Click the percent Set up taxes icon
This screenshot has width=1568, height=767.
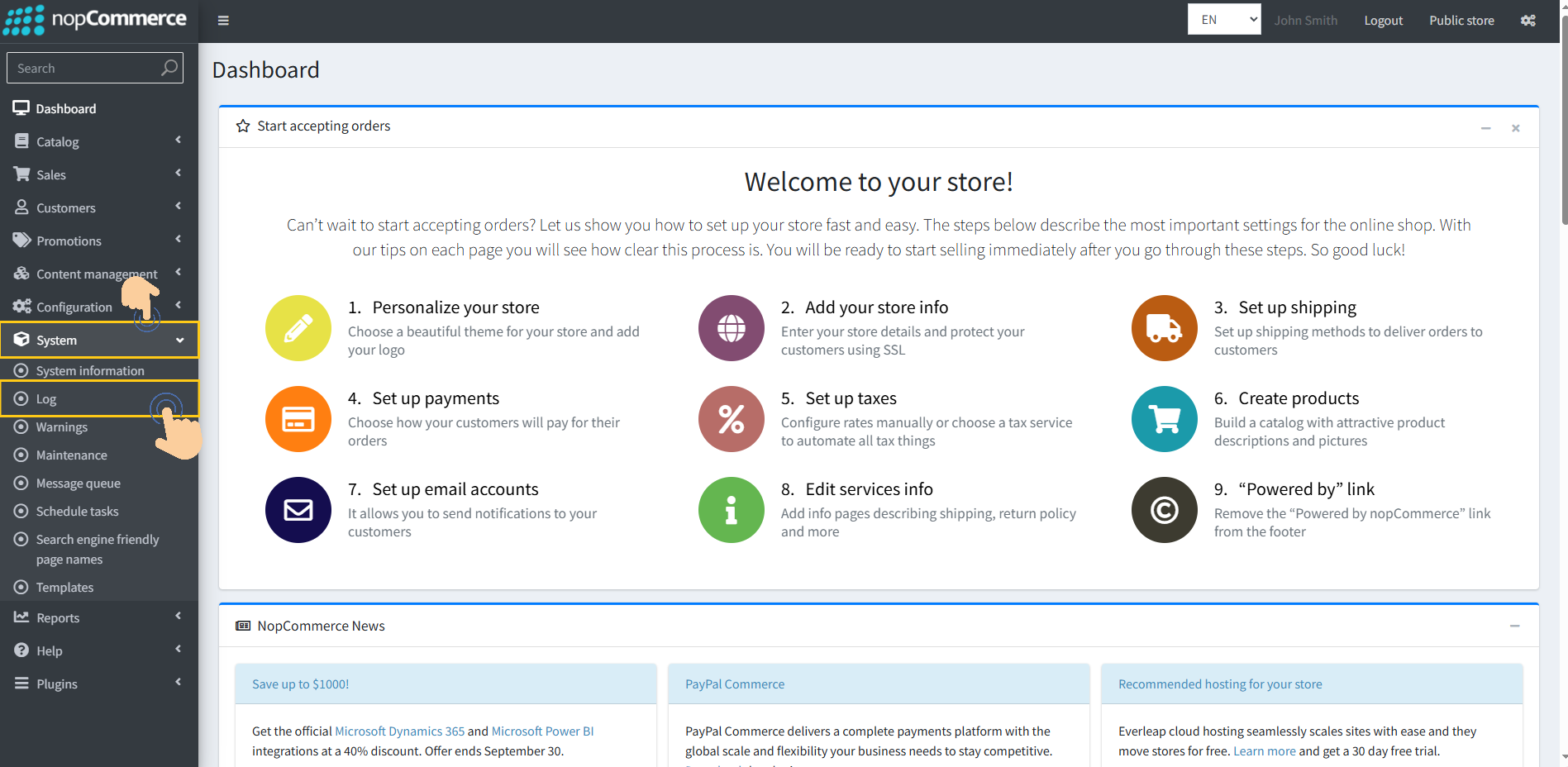(x=731, y=419)
